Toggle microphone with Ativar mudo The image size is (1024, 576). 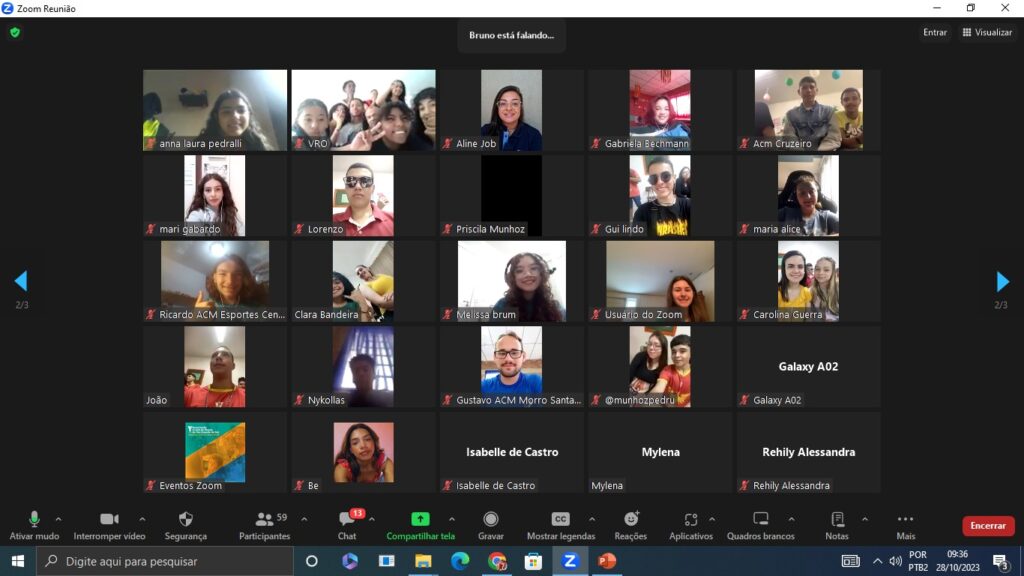pos(34,520)
